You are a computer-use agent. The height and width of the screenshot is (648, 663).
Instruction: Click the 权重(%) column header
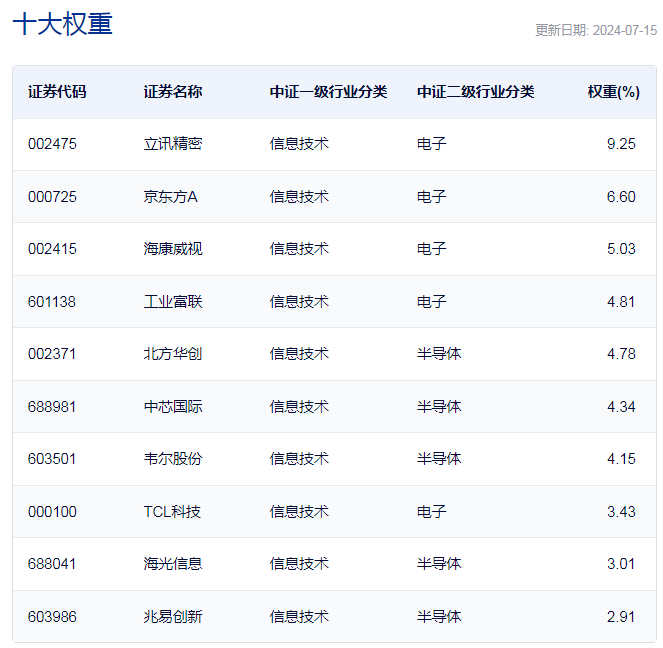[614, 92]
